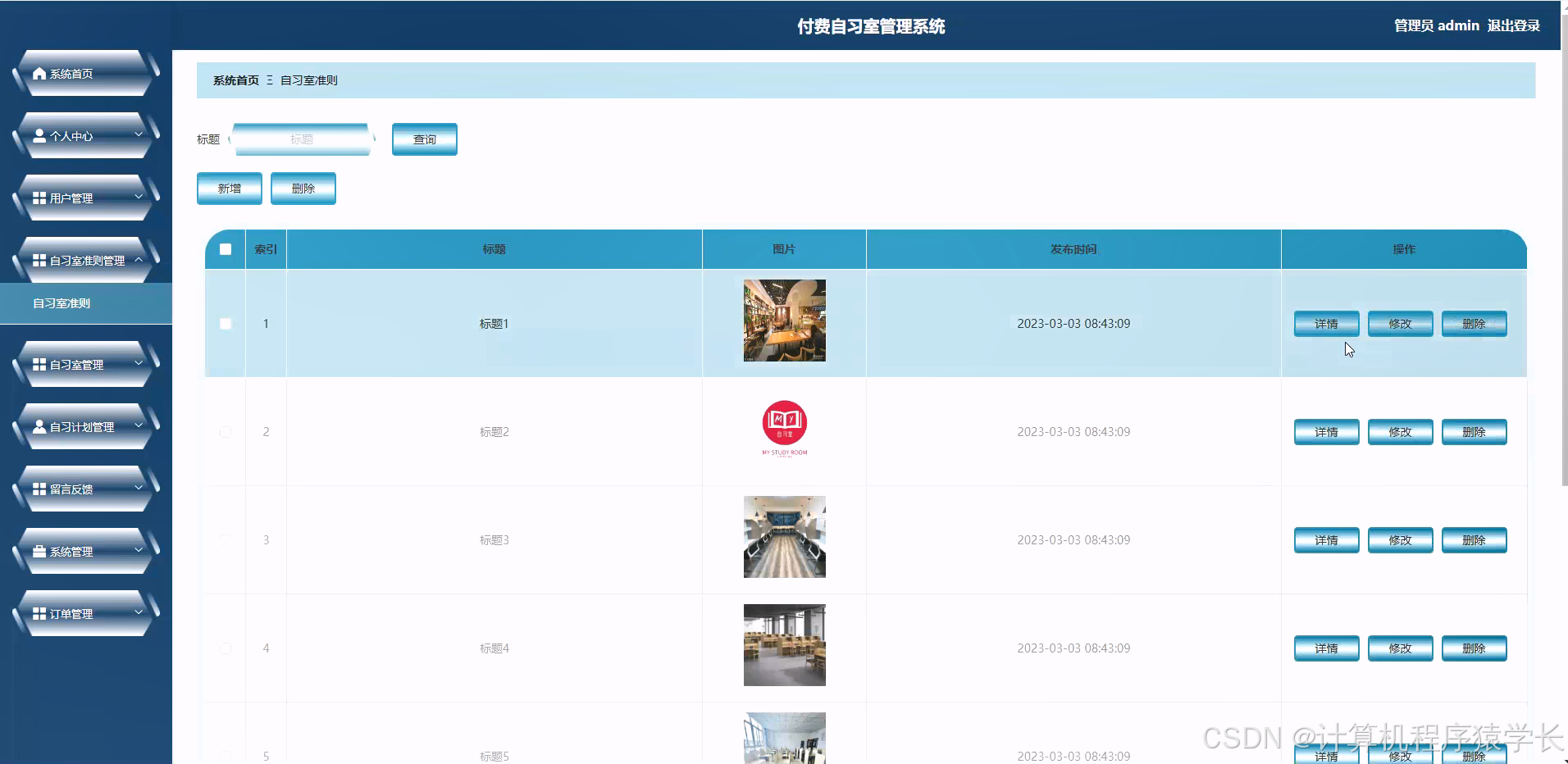Click the 索引 column header
The height and width of the screenshot is (764, 1568).
pos(266,249)
